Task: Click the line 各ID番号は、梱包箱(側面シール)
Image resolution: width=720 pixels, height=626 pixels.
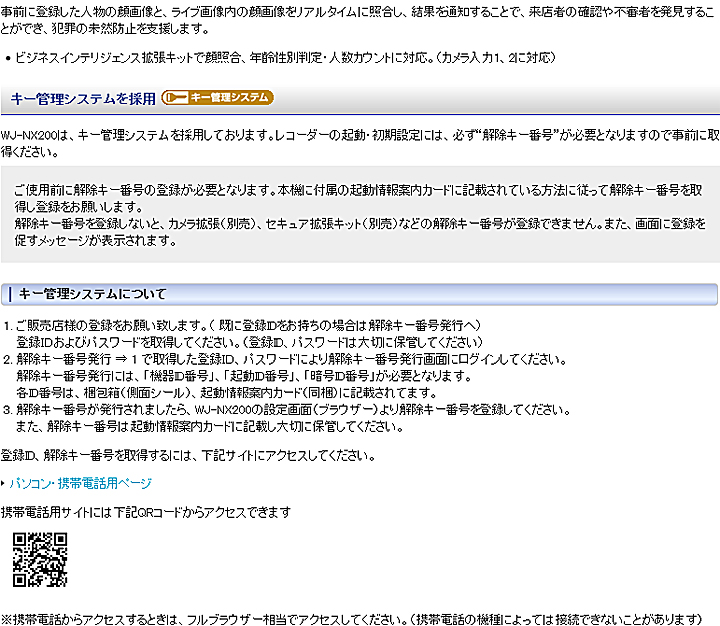Action: coord(227,393)
